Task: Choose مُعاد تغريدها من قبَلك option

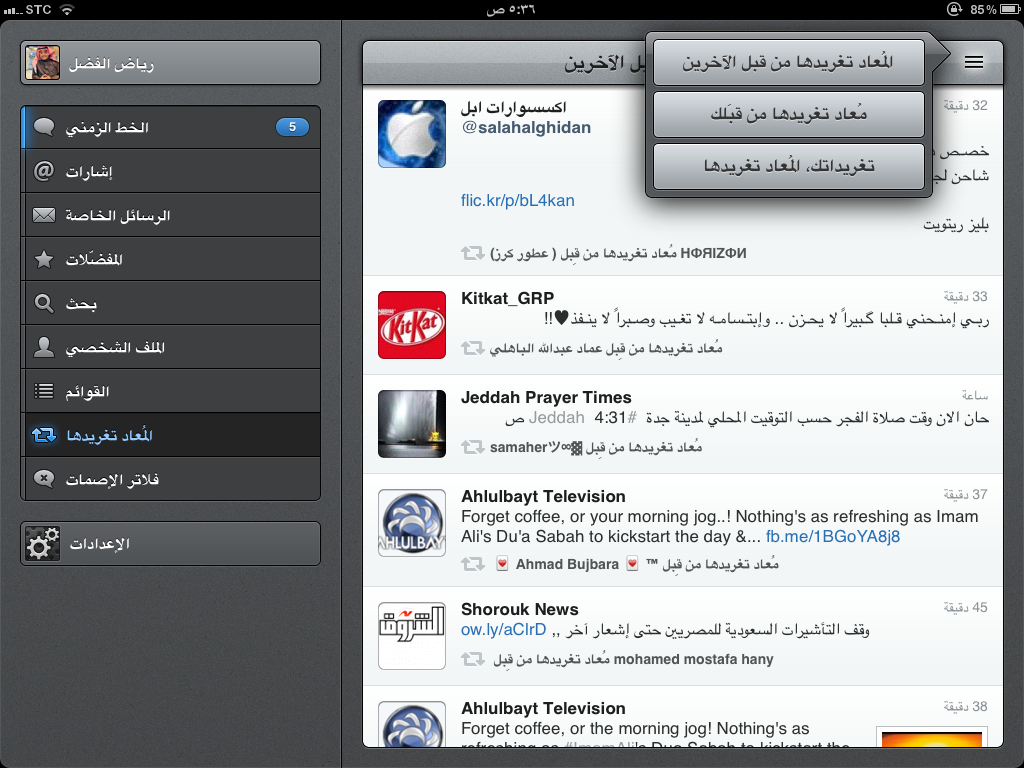Action: coord(787,114)
